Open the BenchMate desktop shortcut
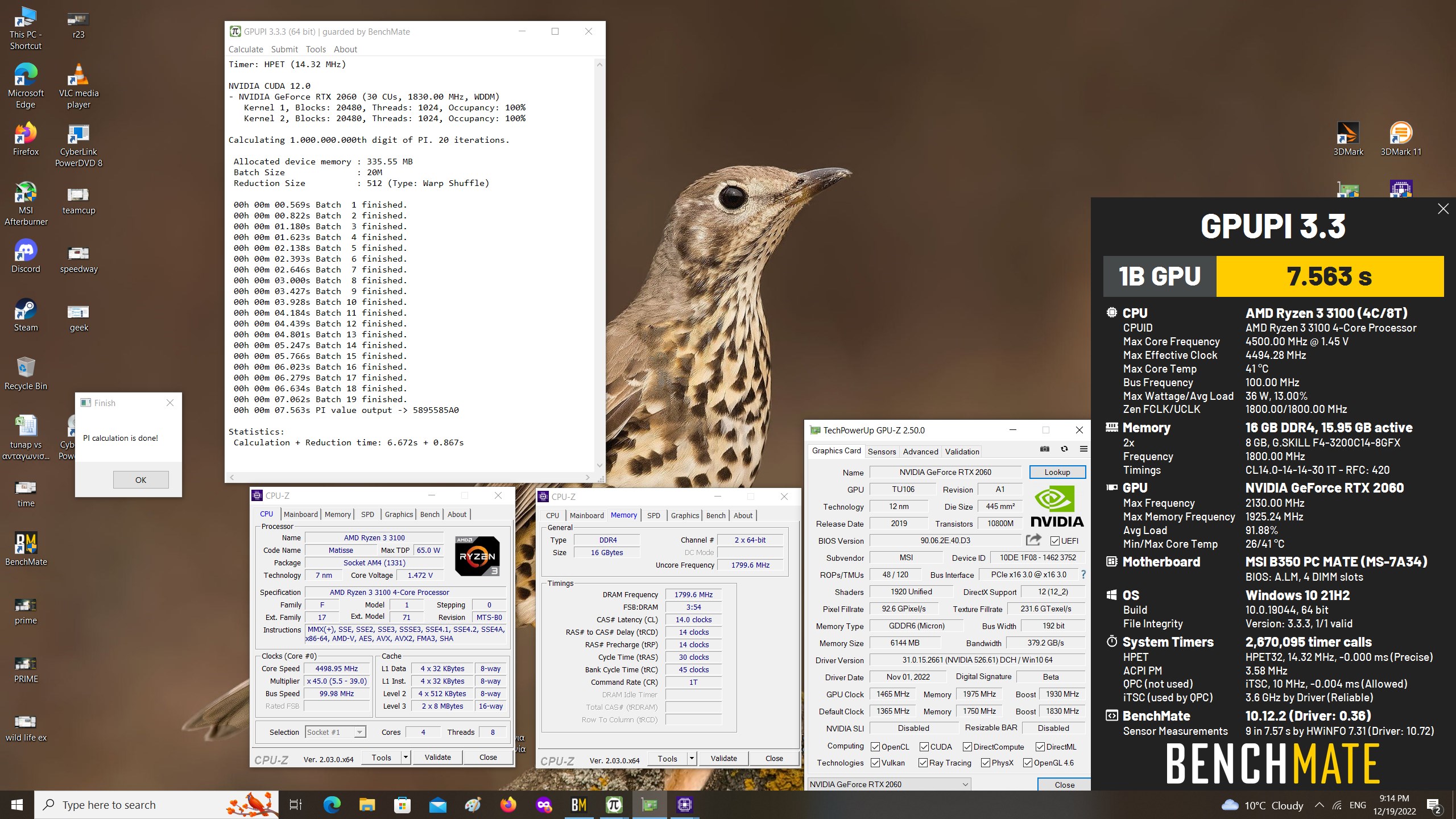The height and width of the screenshot is (819, 1456). point(26,549)
